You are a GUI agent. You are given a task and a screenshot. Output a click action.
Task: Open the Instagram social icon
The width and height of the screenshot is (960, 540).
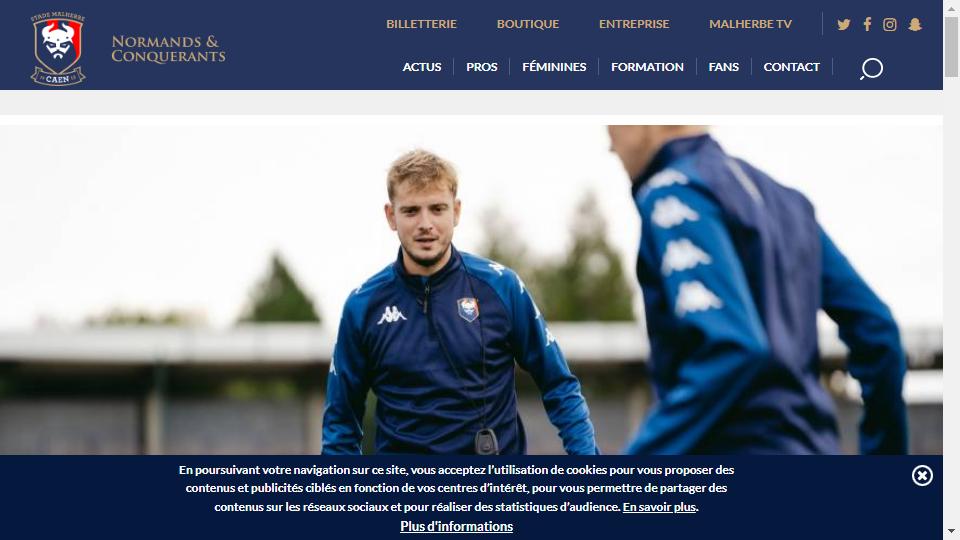(x=890, y=24)
